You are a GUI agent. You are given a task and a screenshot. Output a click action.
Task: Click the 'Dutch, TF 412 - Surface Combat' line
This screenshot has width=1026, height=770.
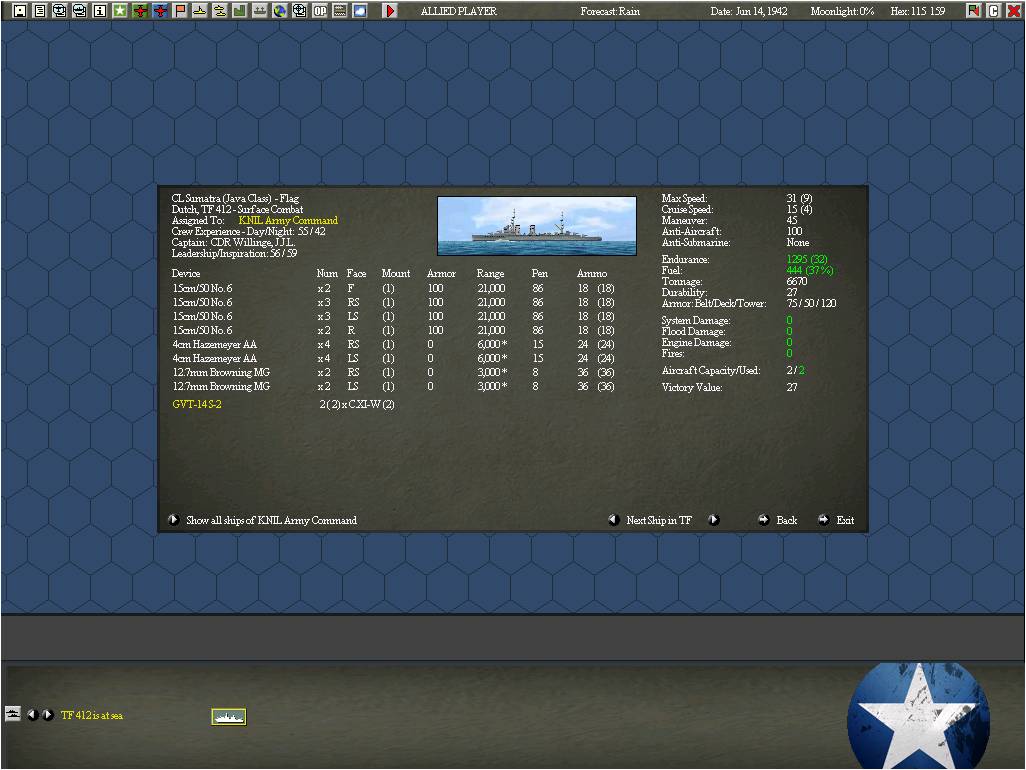(x=238, y=209)
